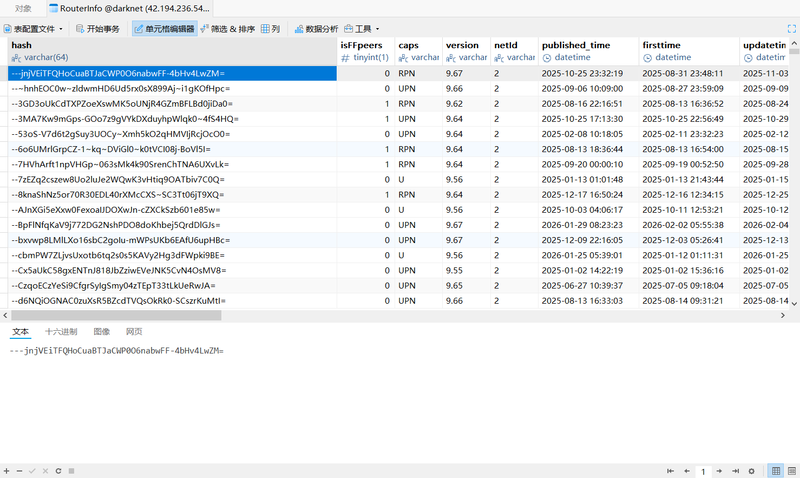This screenshot has height=478, width=800.
Task: Click the delete record minus icon
Action: pyautogui.click(x=19, y=470)
